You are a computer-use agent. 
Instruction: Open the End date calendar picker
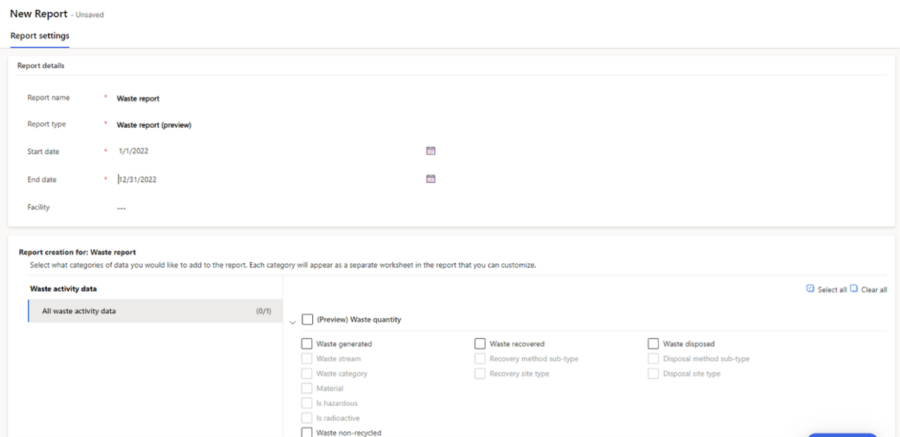pos(430,179)
